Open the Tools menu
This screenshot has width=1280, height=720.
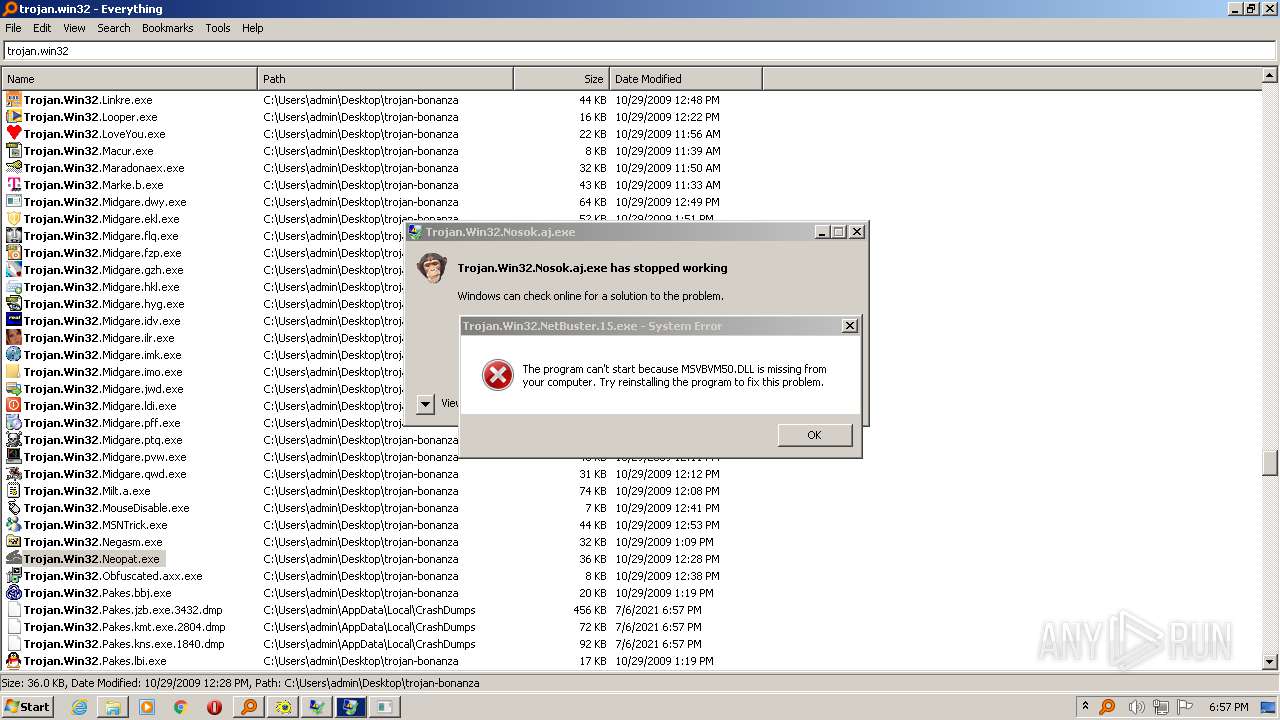[218, 28]
